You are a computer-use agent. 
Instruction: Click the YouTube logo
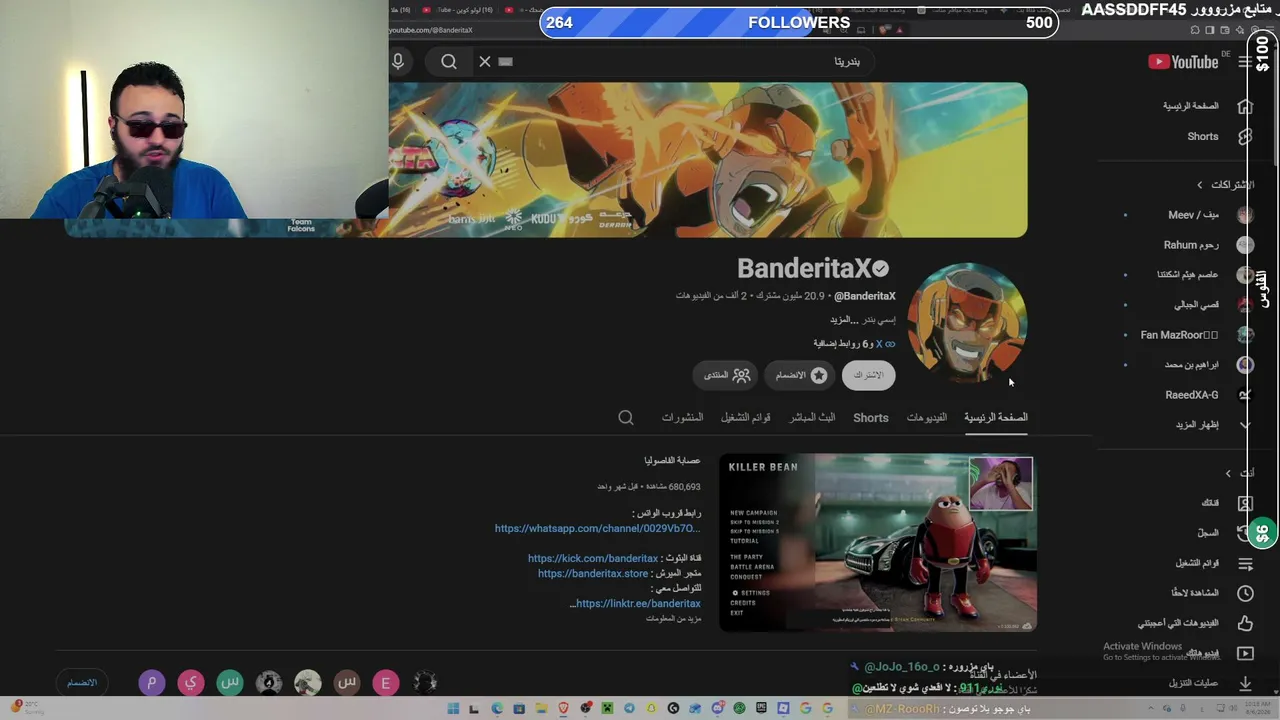pyautogui.click(x=1183, y=62)
